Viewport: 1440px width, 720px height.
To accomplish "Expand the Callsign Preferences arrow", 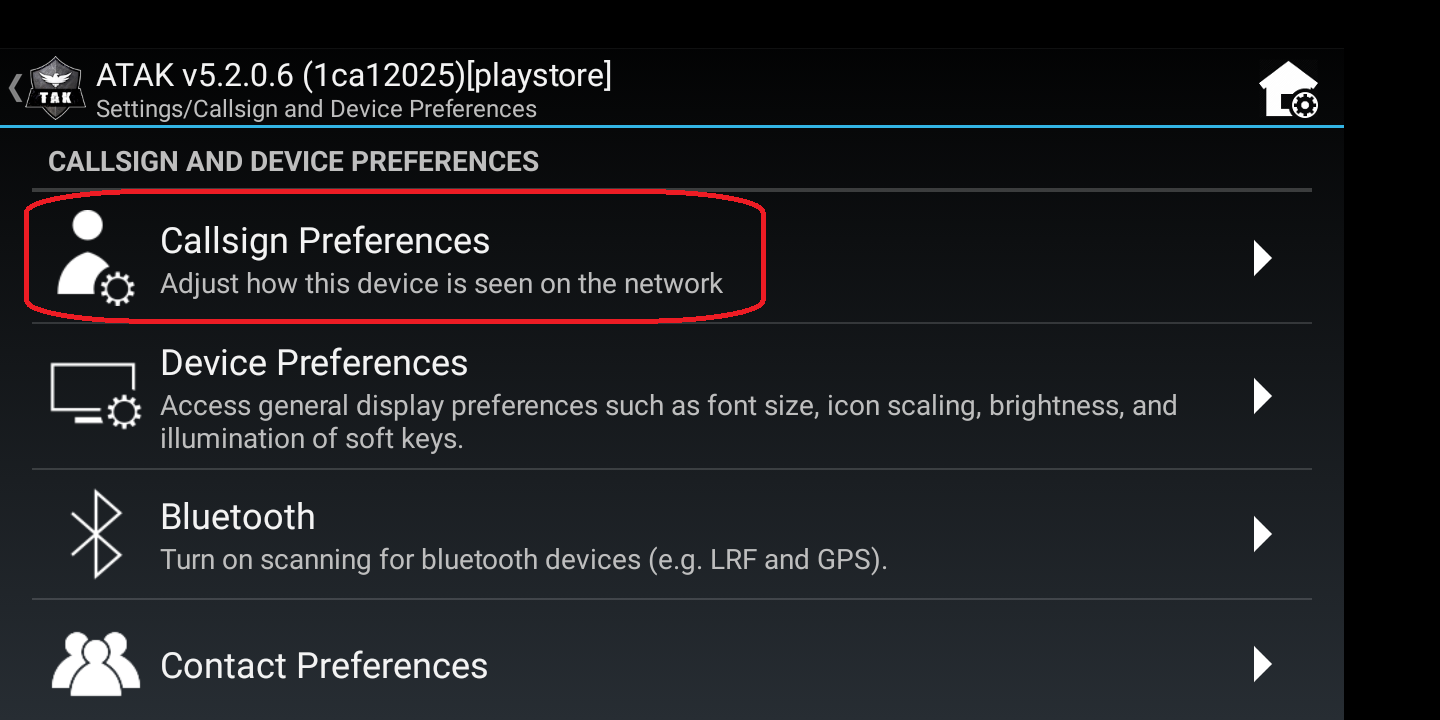I will 1262,258.
